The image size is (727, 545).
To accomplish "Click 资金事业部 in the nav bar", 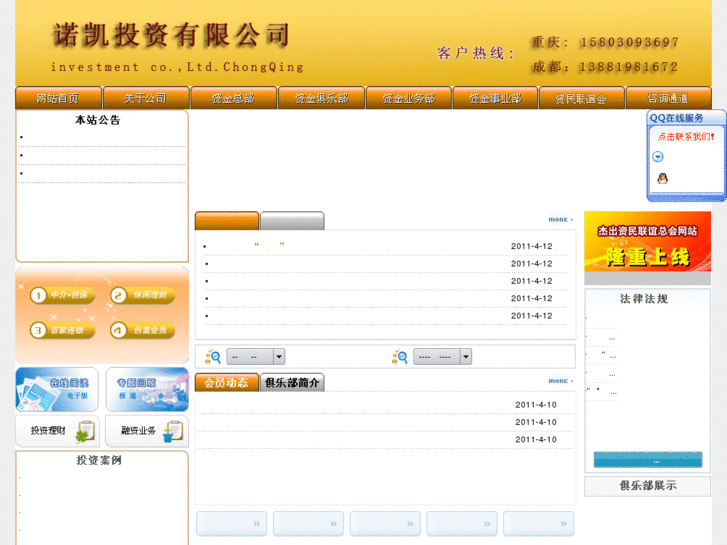I will click(495, 98).
